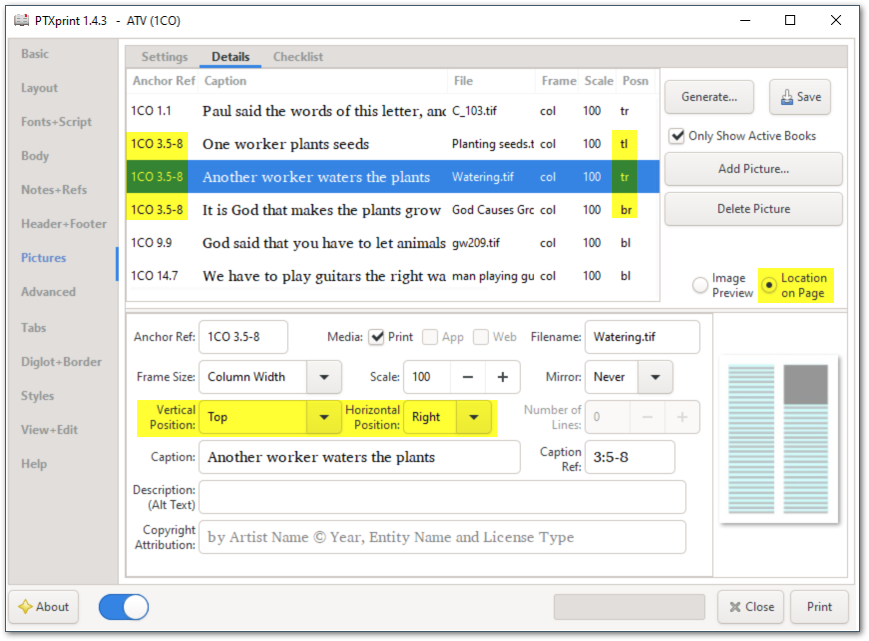Image resolution: width=869 pixels, height=641 pixels.
Task: Open the Vertical Position dropdown
Action: [x=324, y=417]
